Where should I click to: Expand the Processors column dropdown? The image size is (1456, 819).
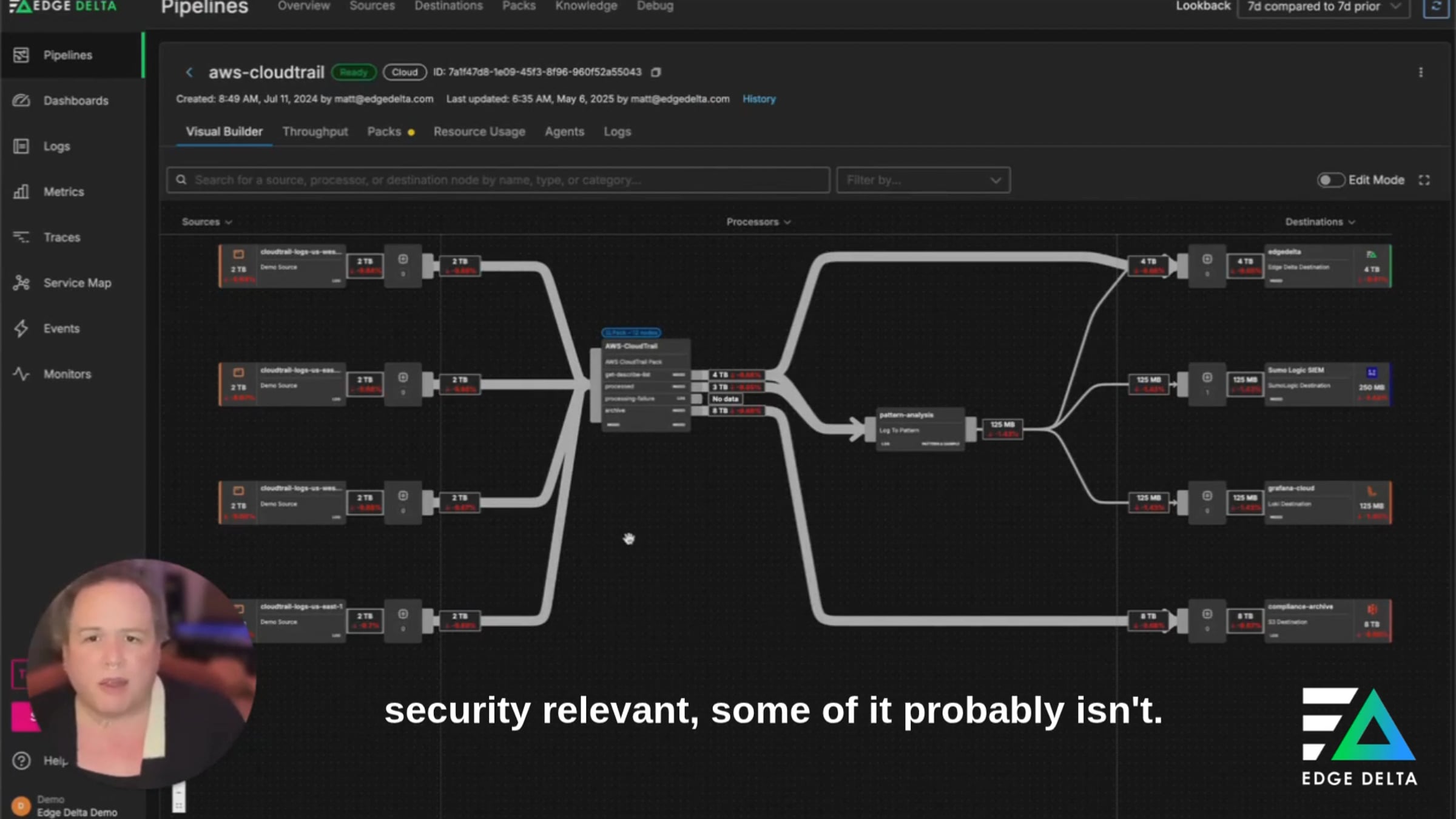point(758,222)
